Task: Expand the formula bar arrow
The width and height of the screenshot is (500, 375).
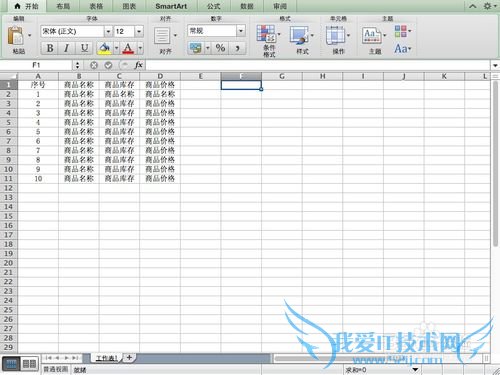Action: tap(495, 65)
